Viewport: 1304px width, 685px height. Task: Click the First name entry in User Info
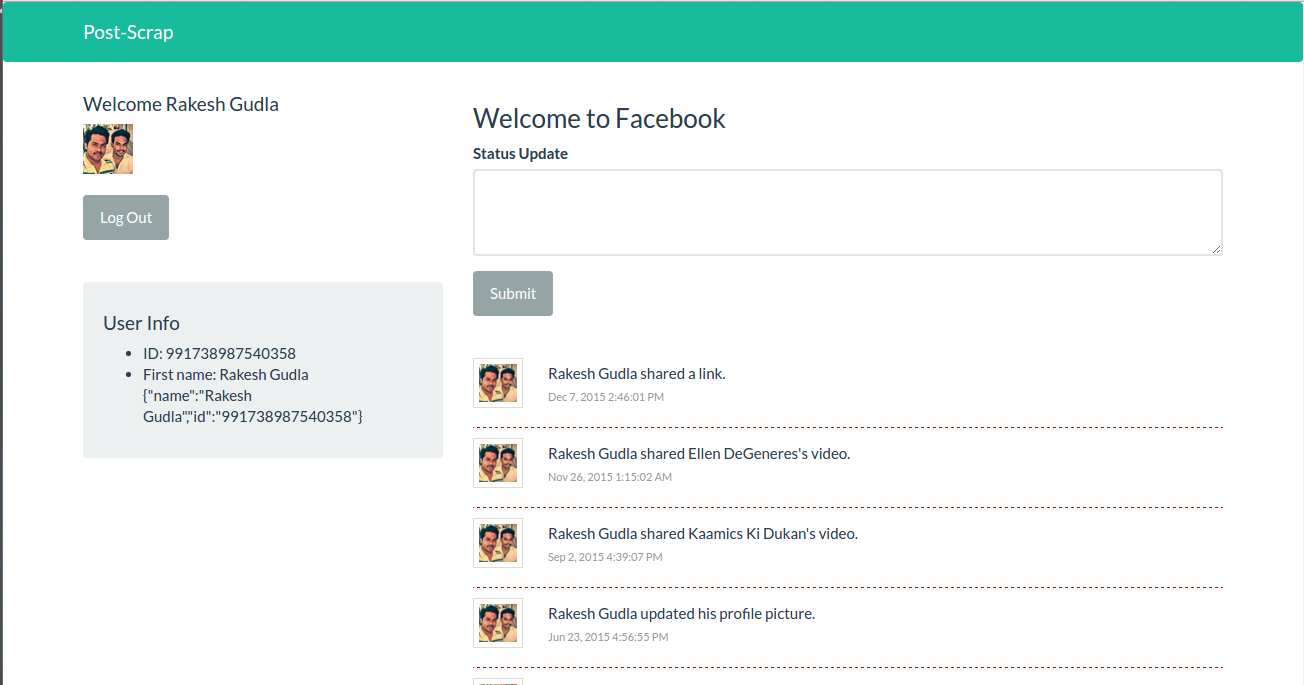pos(225,374)
